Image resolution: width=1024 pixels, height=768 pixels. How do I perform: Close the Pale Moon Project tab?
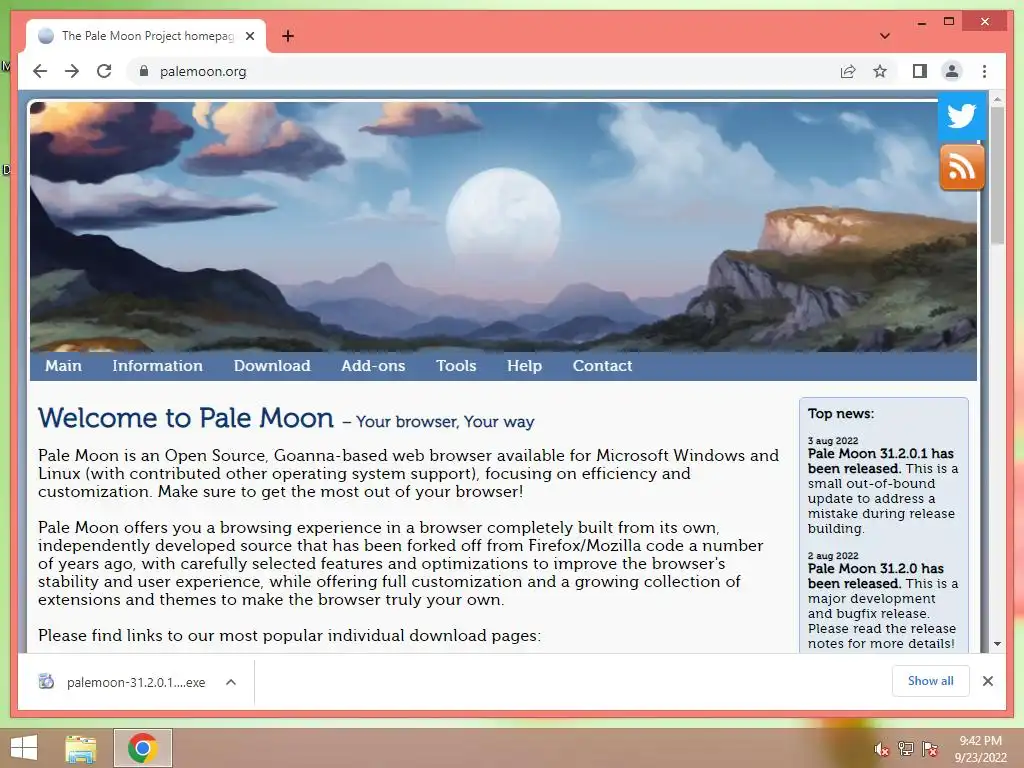click(x=249, y=36)
